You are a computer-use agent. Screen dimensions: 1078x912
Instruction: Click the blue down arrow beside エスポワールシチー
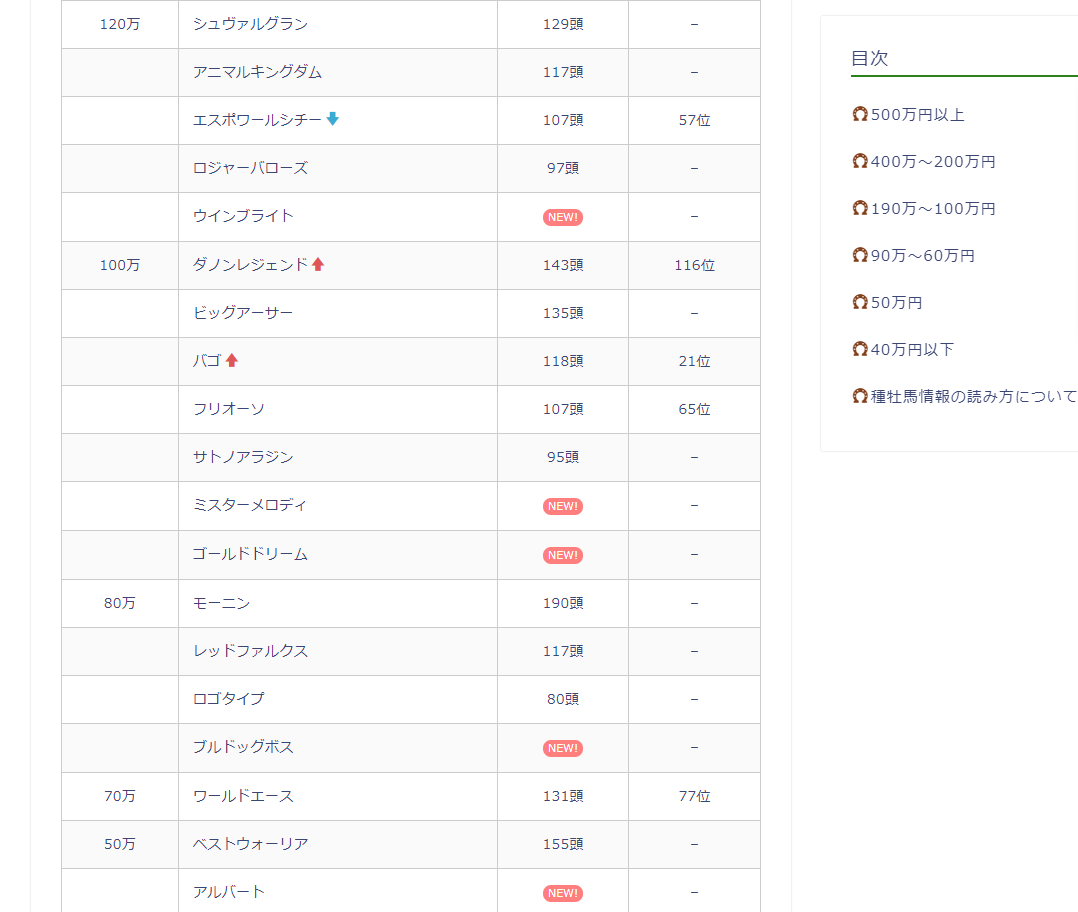(333, 119)
